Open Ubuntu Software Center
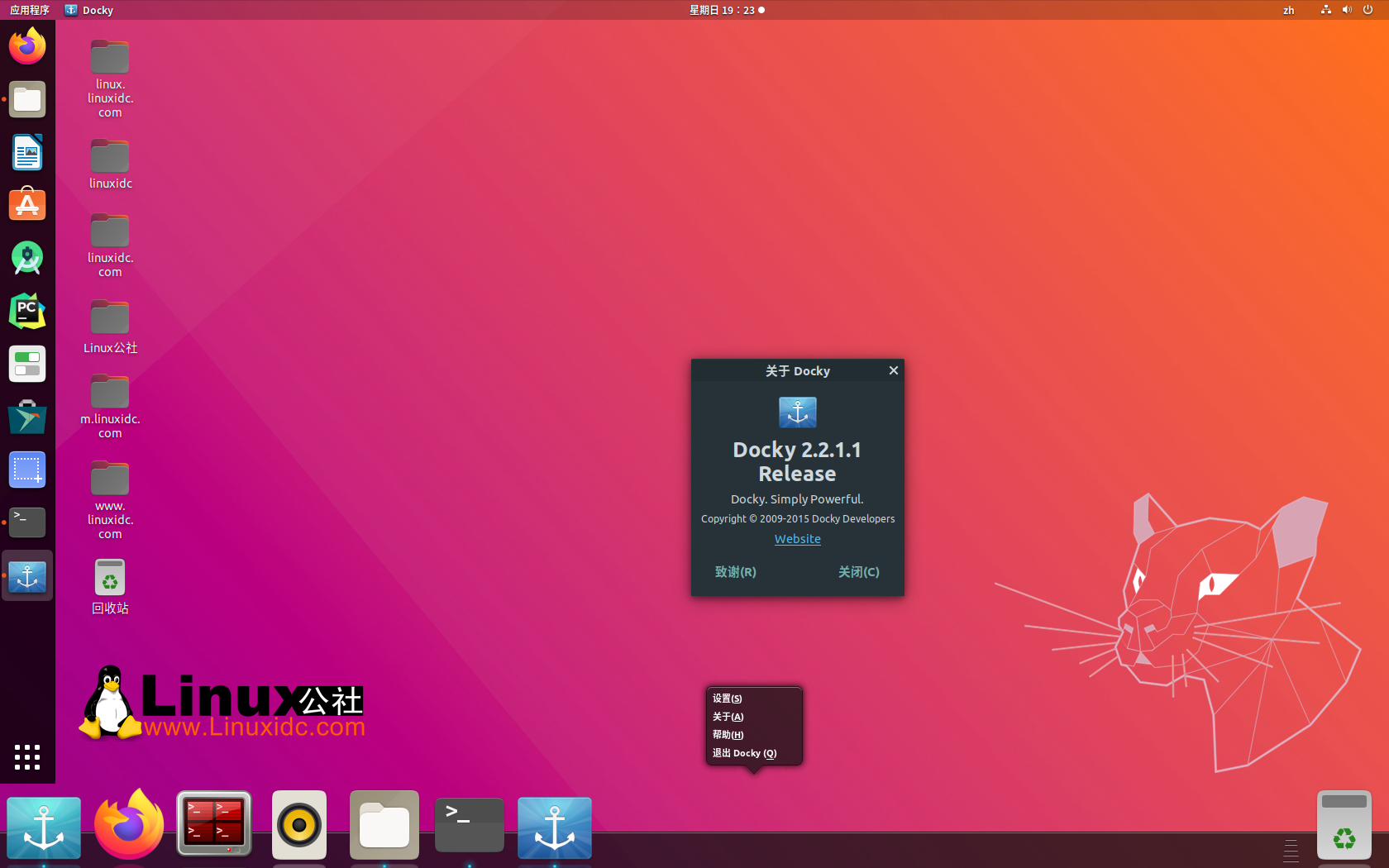This screenshot has height=868, width=1389. coord(27,205)
